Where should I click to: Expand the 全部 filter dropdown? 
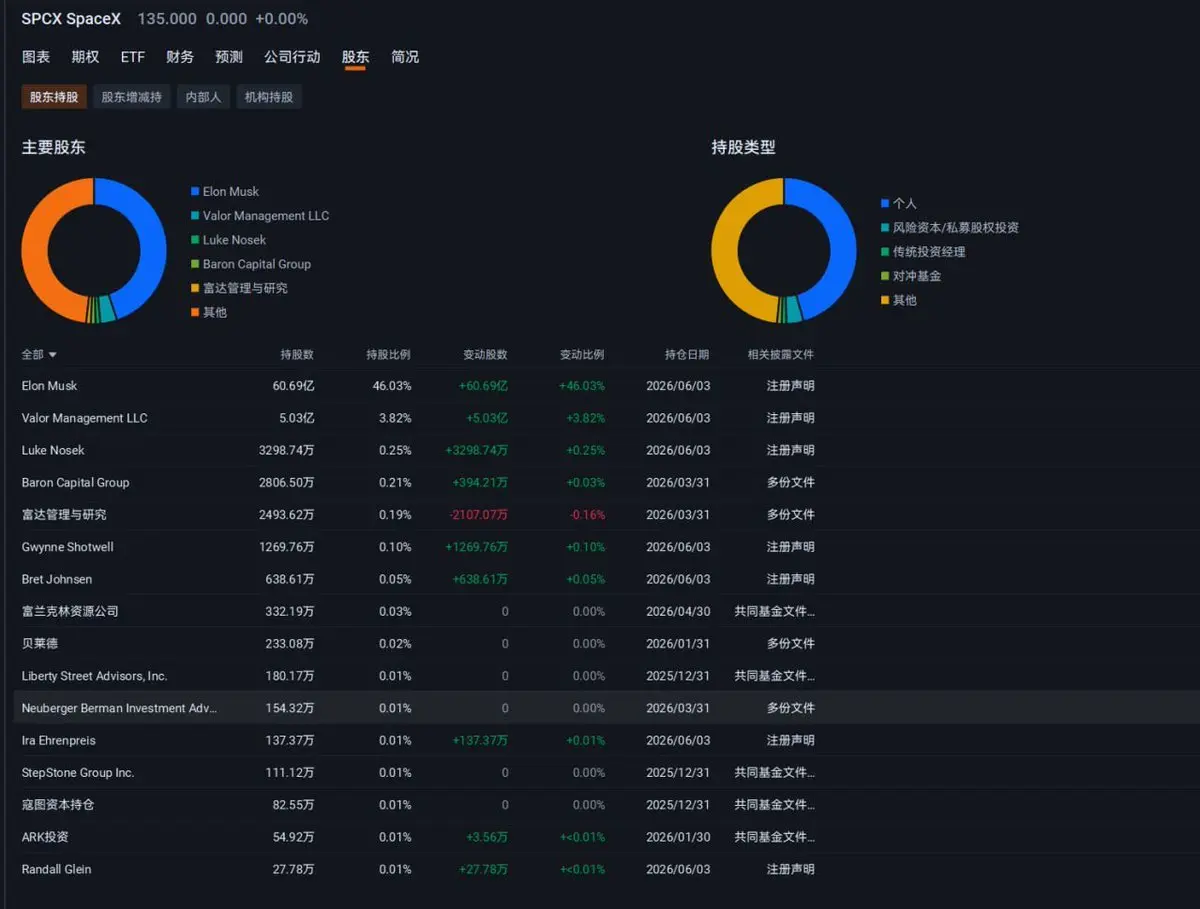coord(39,355)
